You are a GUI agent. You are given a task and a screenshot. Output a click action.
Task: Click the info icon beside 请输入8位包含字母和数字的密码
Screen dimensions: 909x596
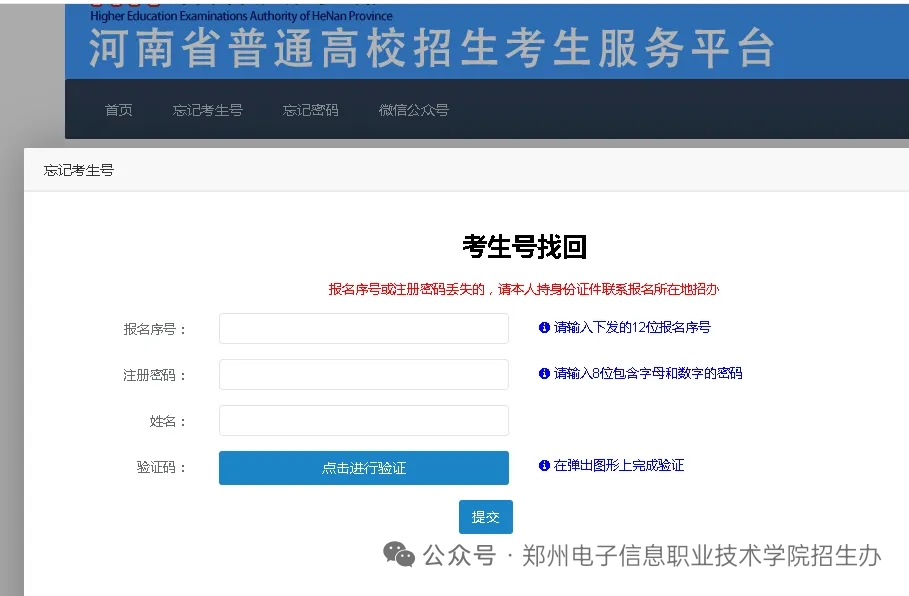click(544, 373)
